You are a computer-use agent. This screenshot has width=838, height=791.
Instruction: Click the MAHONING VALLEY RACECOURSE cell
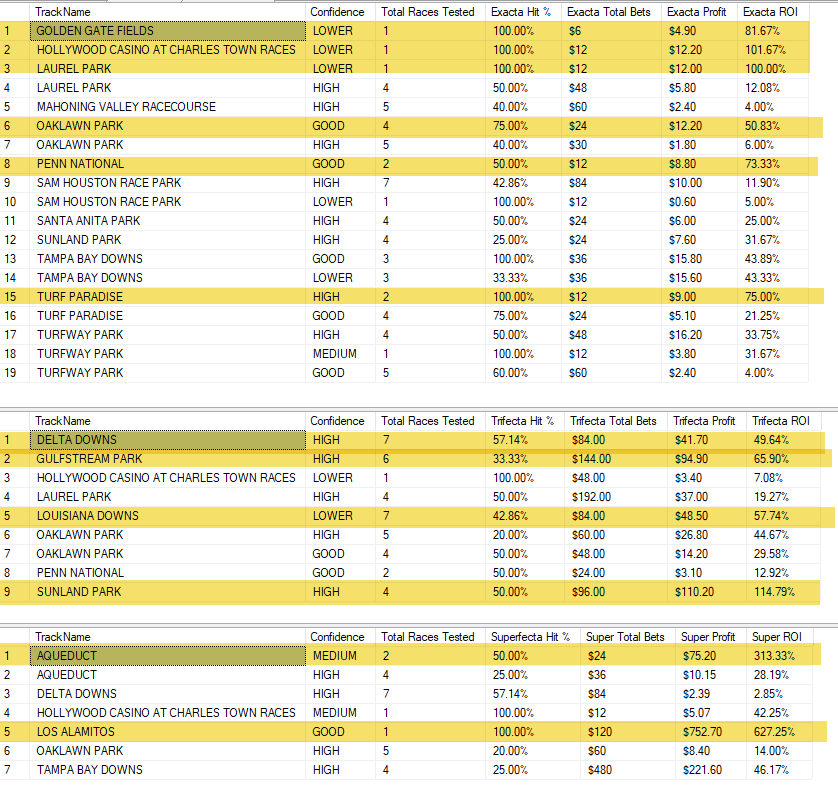168,107
